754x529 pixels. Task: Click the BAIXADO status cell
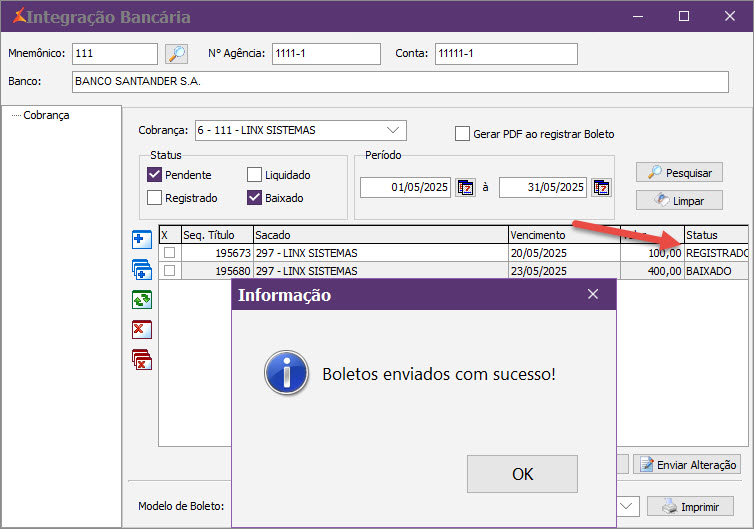coord(716,271)
